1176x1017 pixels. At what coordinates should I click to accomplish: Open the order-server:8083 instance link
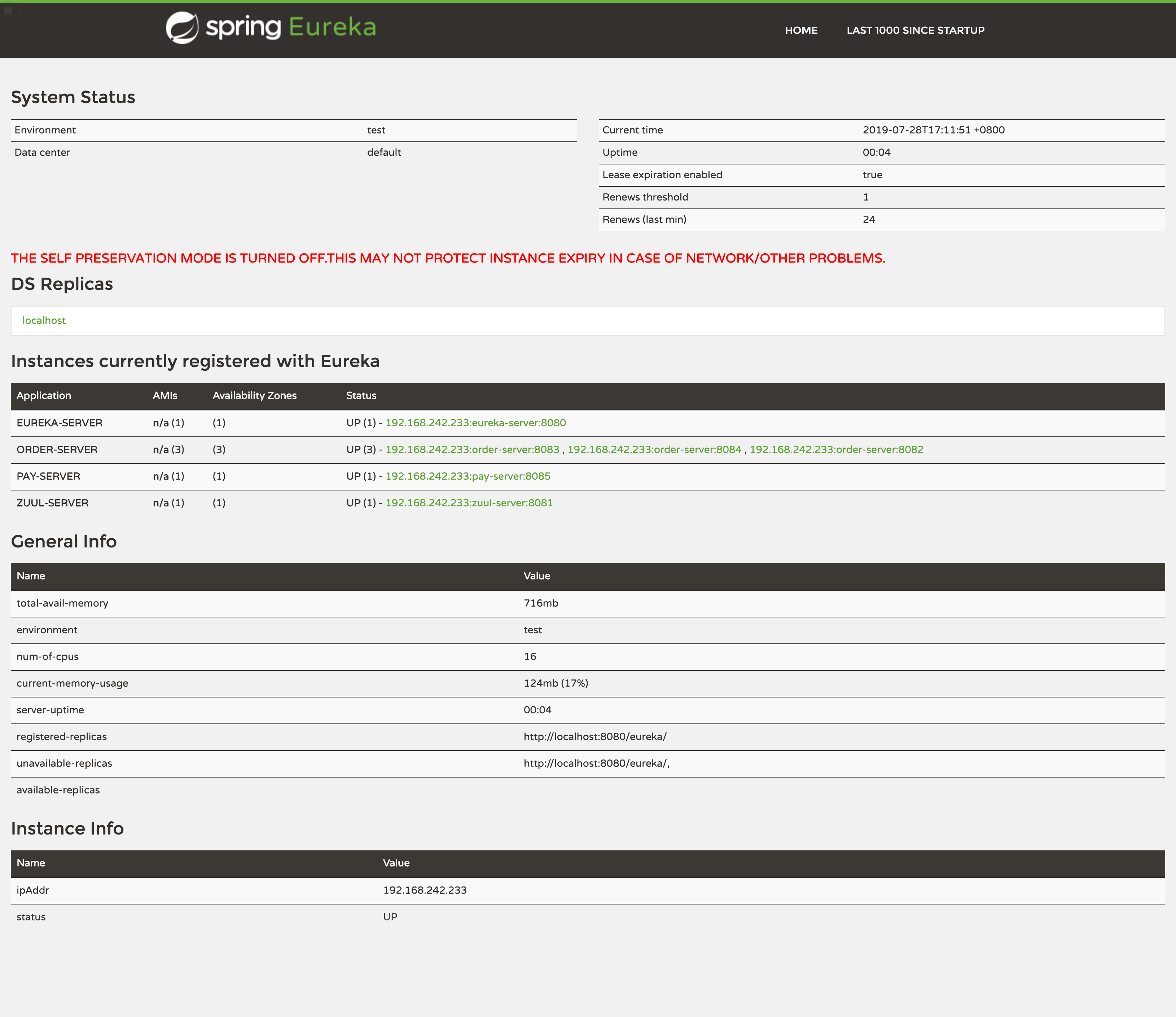pos(471,449)
